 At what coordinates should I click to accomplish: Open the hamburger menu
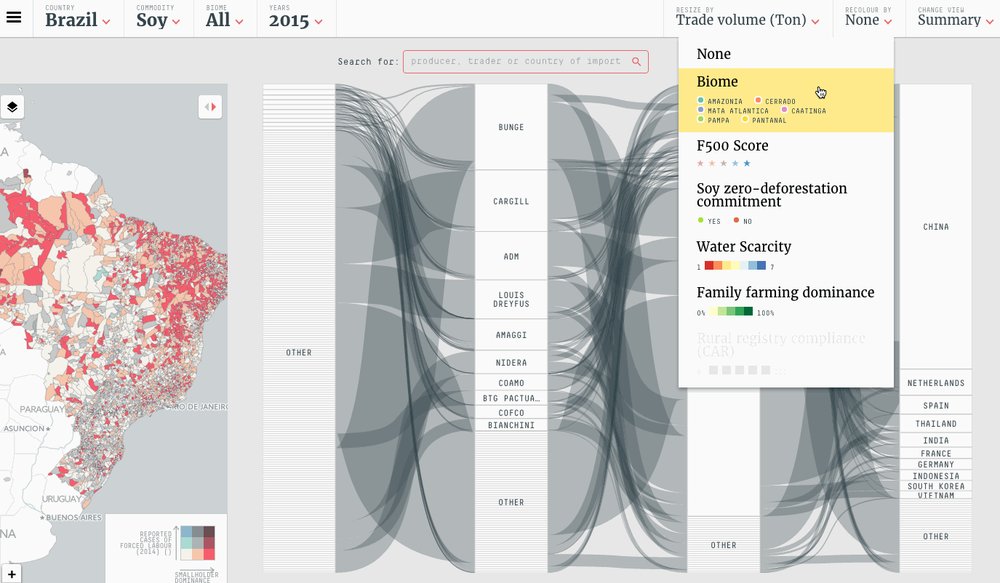[13, 17]
